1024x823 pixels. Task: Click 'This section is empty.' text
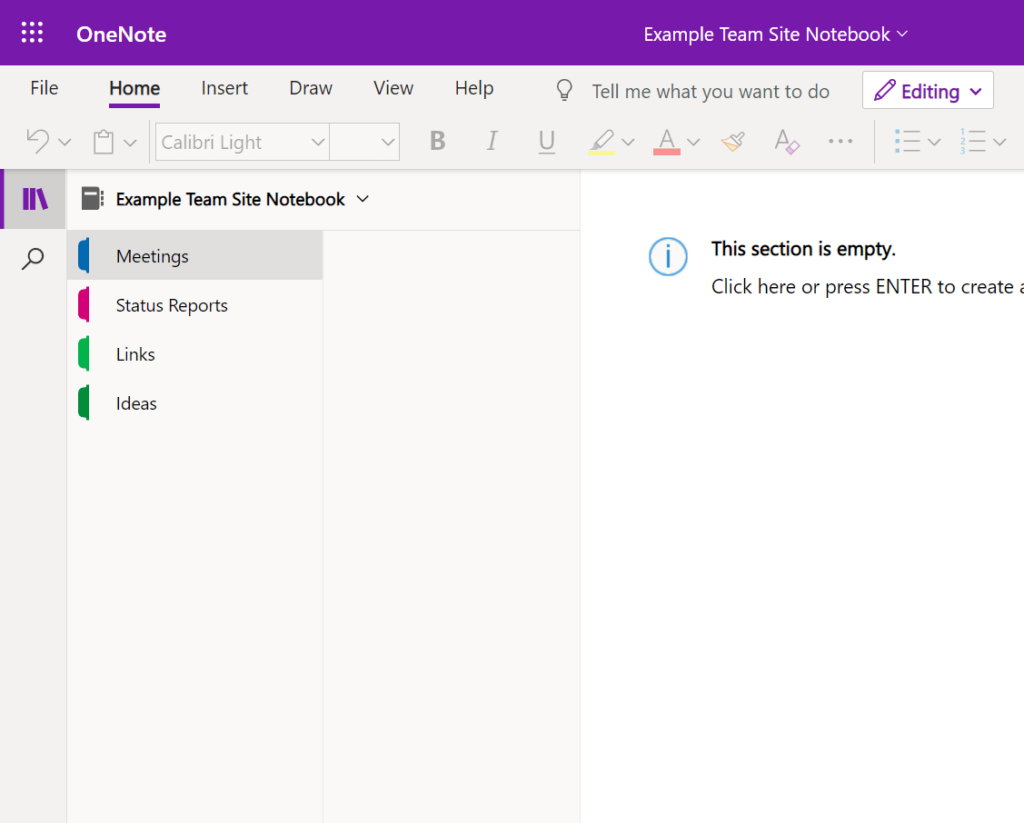click(803, 249)
